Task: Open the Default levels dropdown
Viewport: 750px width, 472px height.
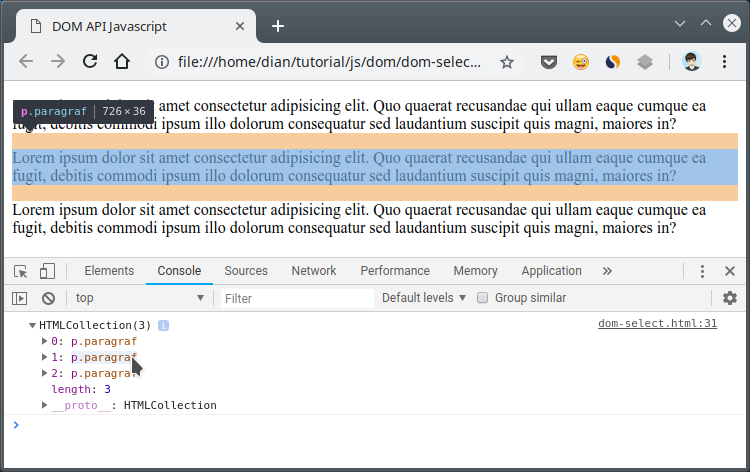Action: (x=424, y=298)
